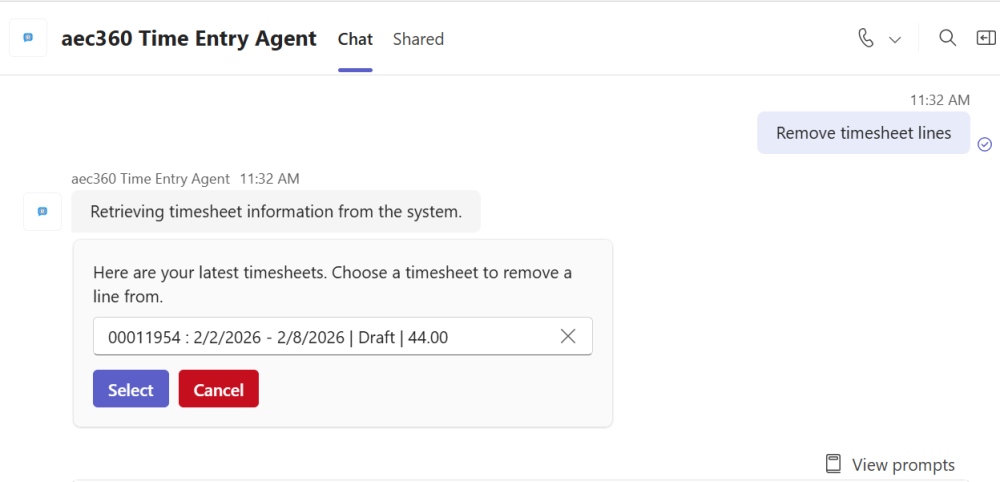Click the pop-out panel icon in header
1000x482 pixels.
coord(986,38)
